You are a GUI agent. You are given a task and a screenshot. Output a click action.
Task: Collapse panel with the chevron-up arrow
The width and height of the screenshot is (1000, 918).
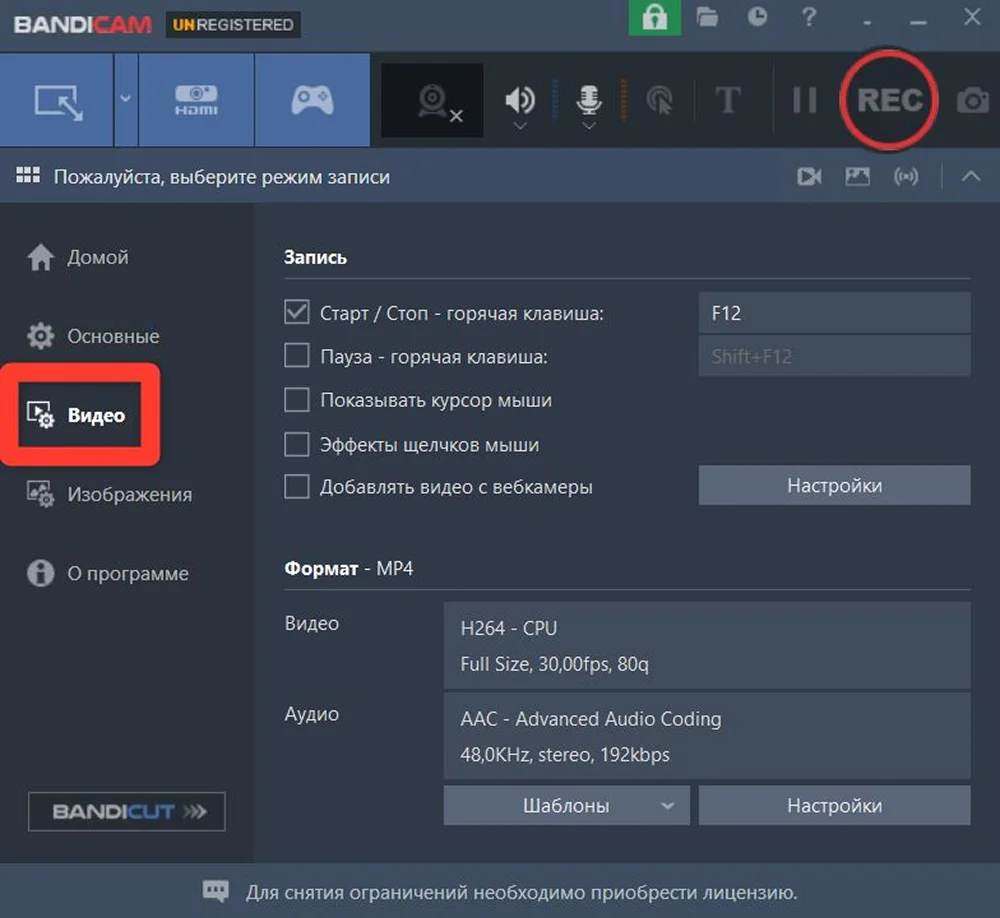pyautogui.click(x=970, y=177)
